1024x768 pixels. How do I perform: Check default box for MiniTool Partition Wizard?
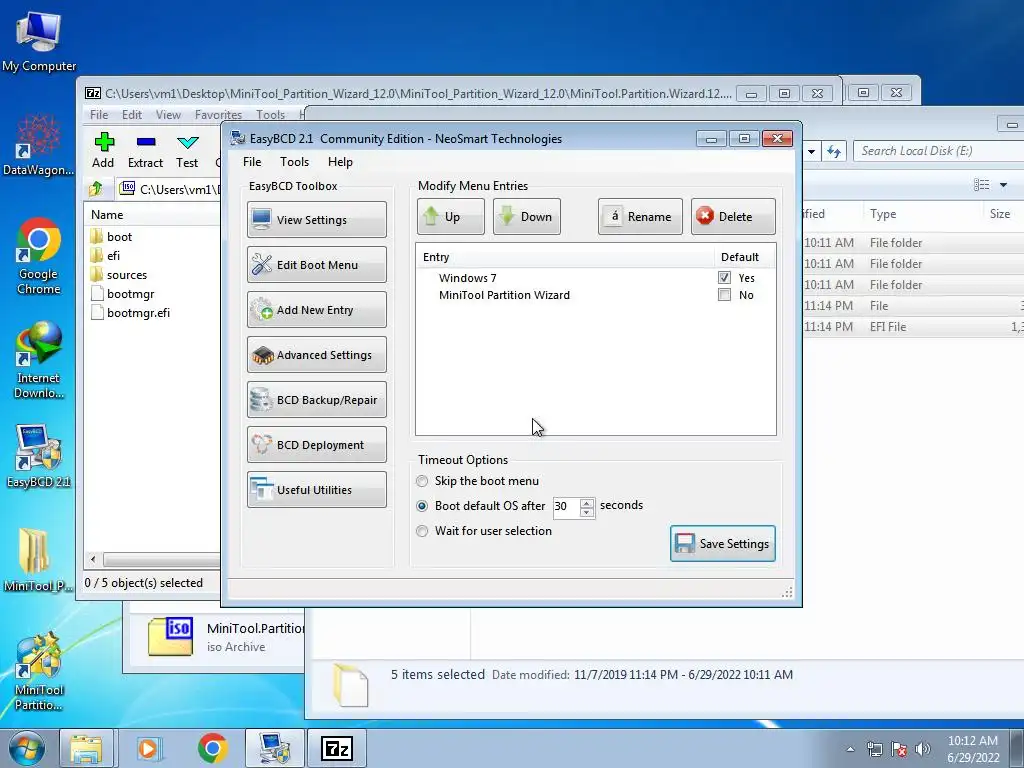[724, 295]
